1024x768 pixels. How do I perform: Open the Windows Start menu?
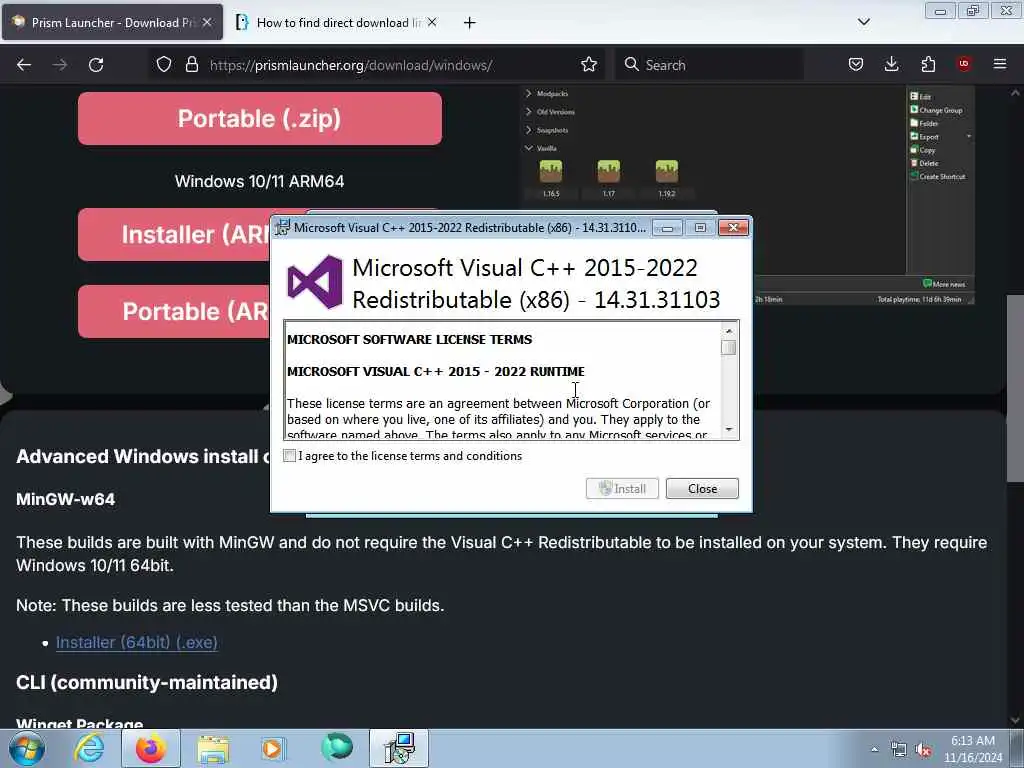(27, 748)
